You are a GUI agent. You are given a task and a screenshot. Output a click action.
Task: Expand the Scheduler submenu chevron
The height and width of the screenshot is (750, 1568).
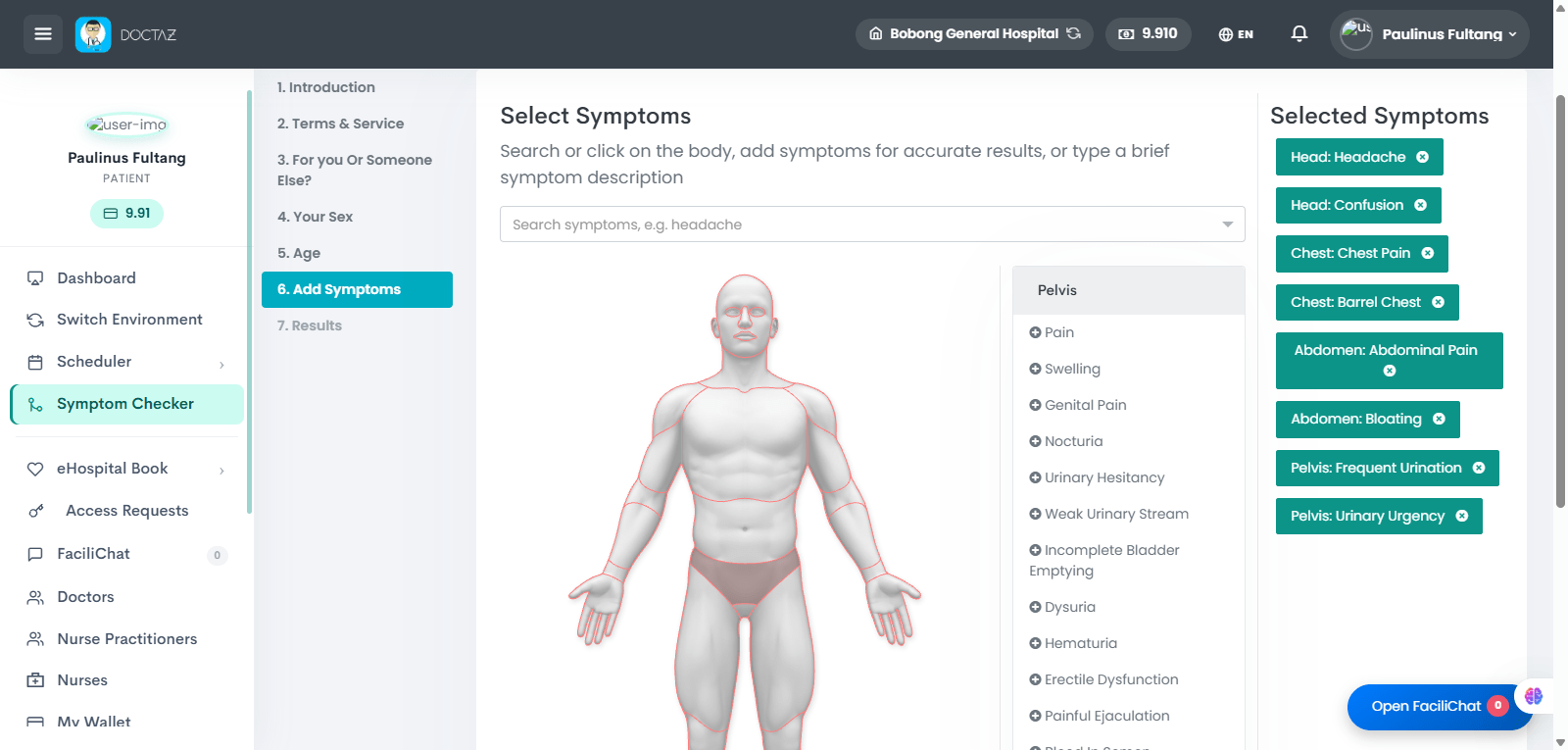pyautogui.click(x=221, y=365)
